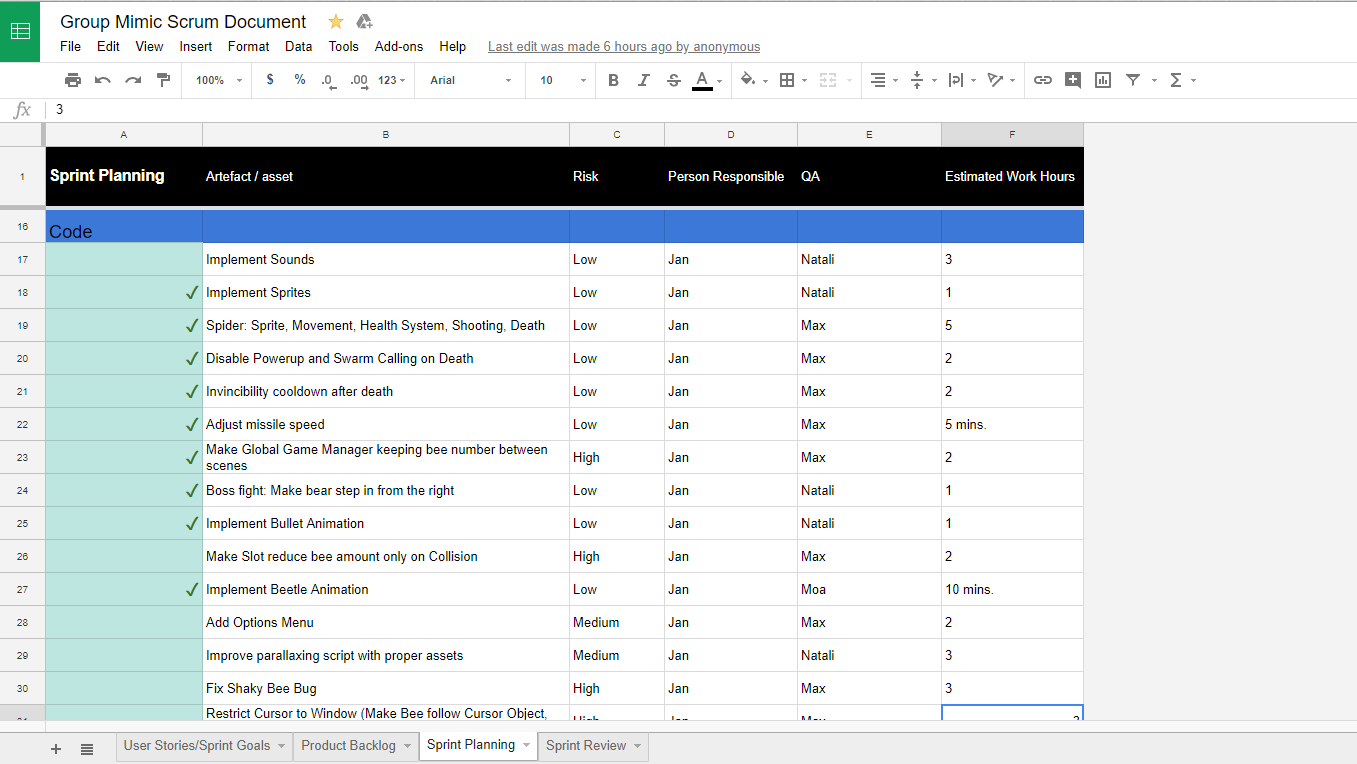
Task: Select column F header
Action: pos(1012,135)
